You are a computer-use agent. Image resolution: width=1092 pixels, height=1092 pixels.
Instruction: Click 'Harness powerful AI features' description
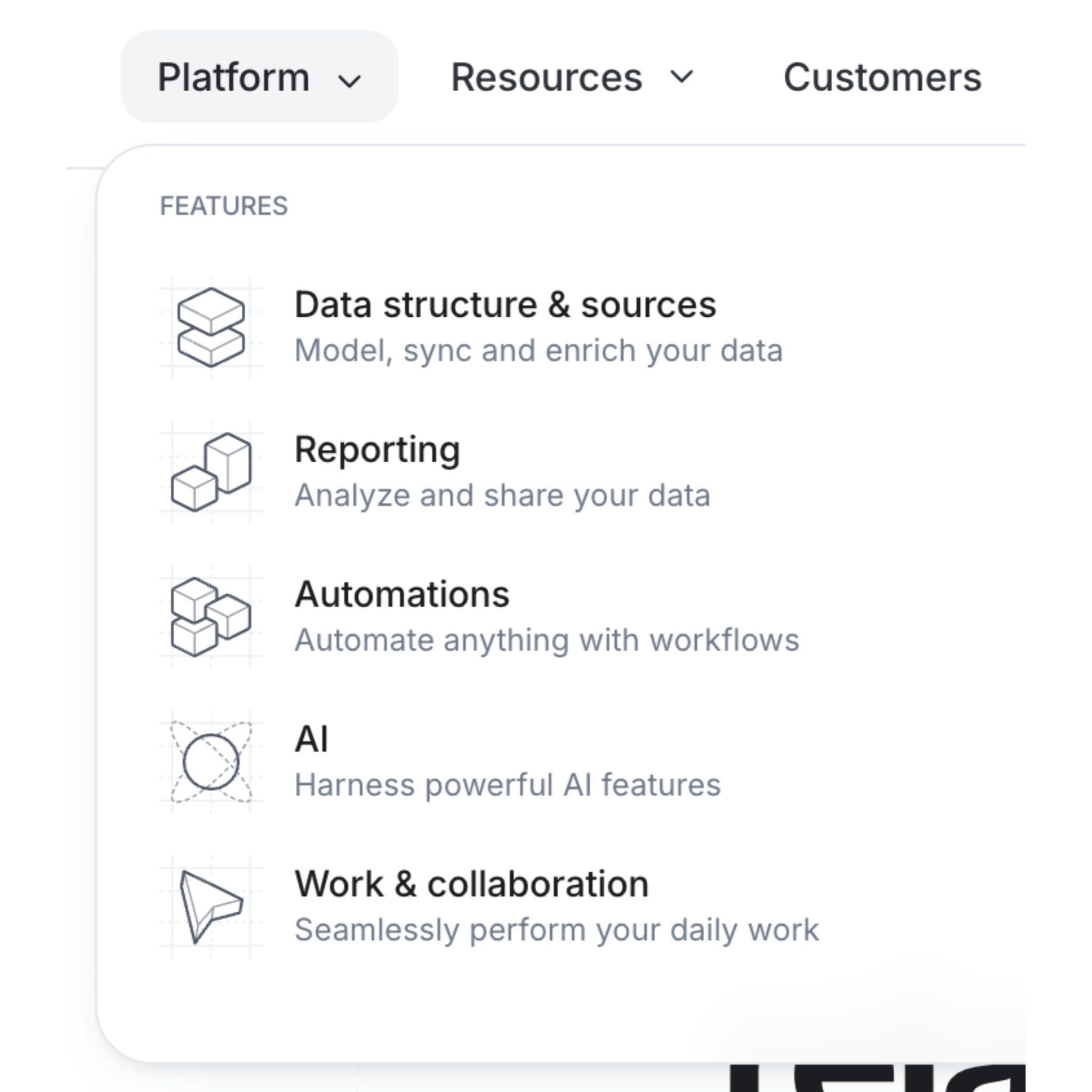point(507,784)
